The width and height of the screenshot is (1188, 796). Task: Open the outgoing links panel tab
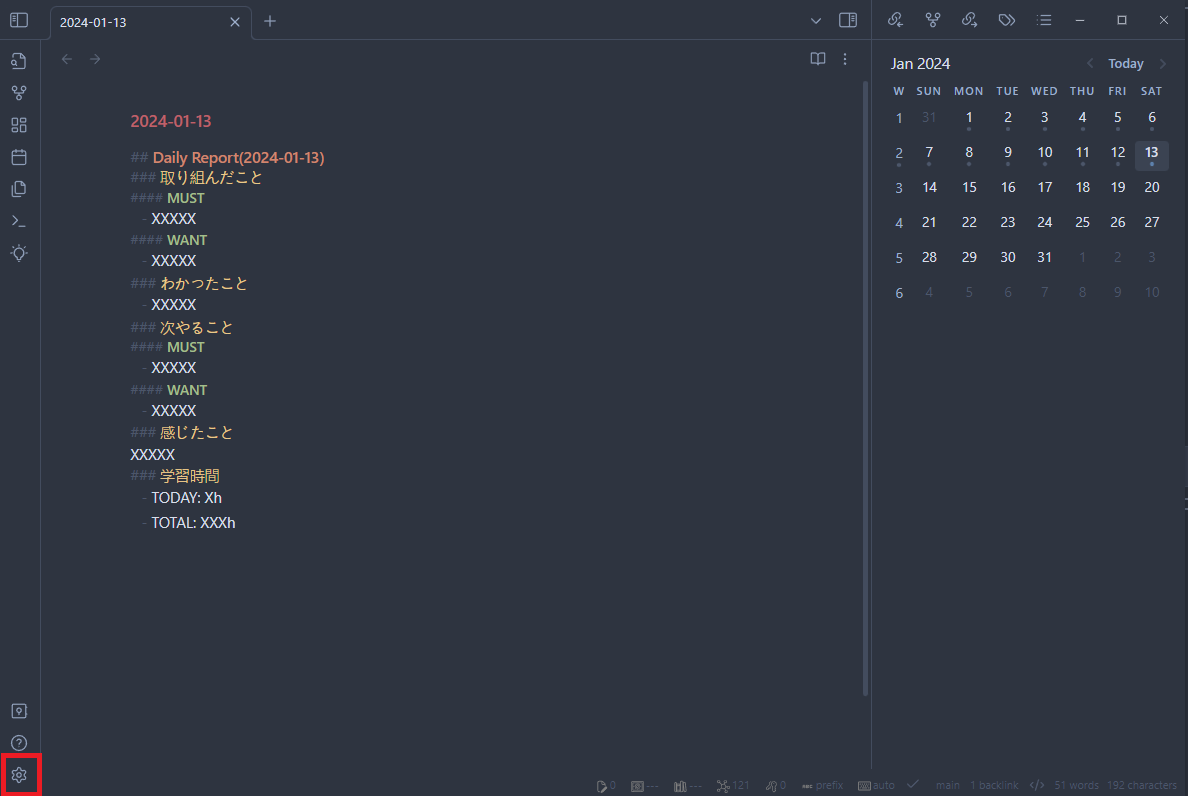coord(970,20)
